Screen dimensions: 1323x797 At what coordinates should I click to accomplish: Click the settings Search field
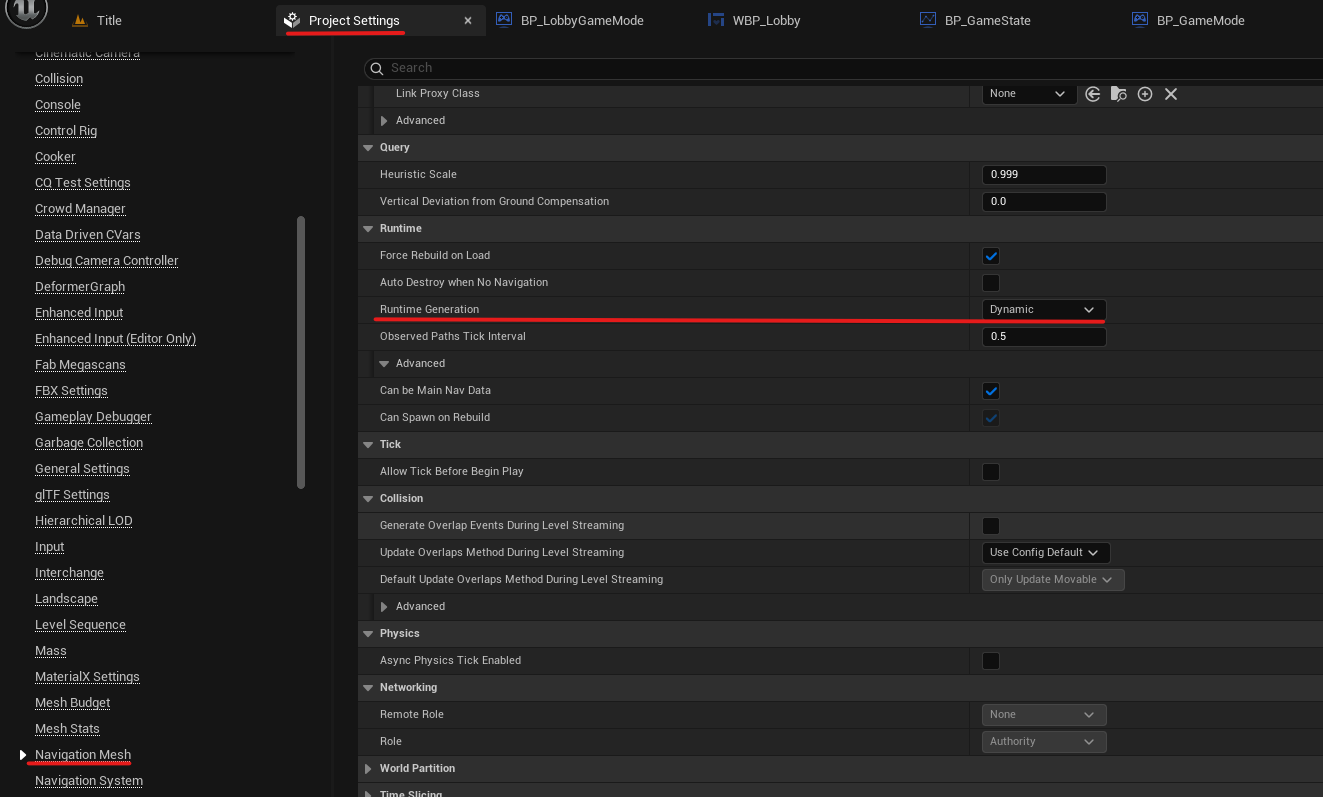click(844, 68)
